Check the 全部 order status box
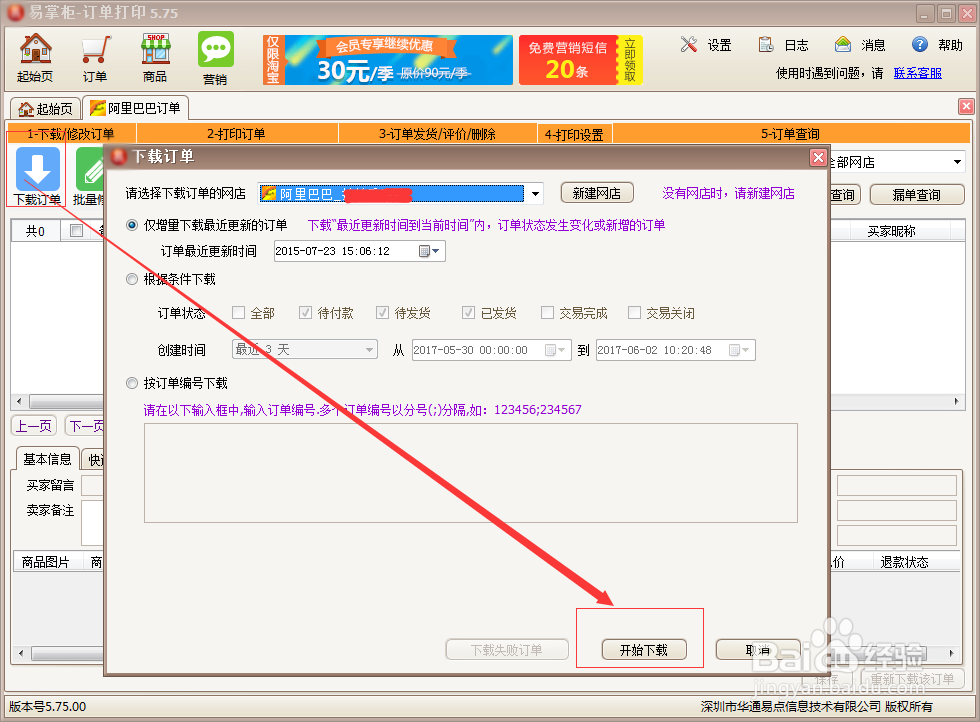980x722 pixels. tap(238, 313)
